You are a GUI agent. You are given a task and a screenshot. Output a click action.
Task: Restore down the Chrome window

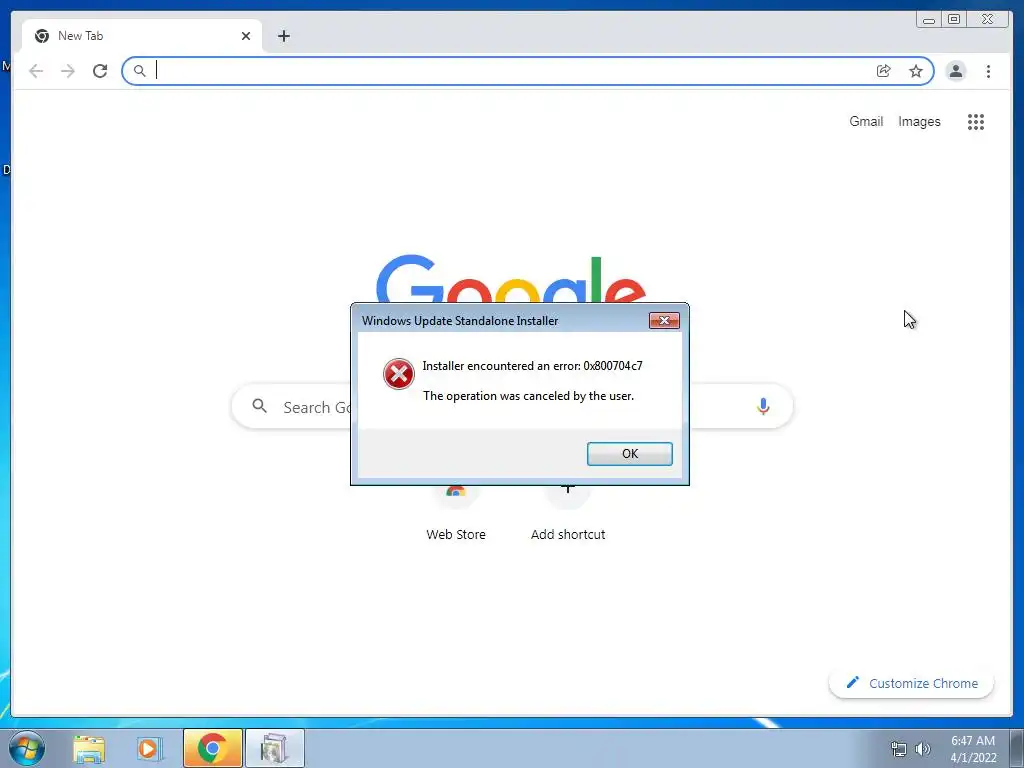click(x=953, y=20)
